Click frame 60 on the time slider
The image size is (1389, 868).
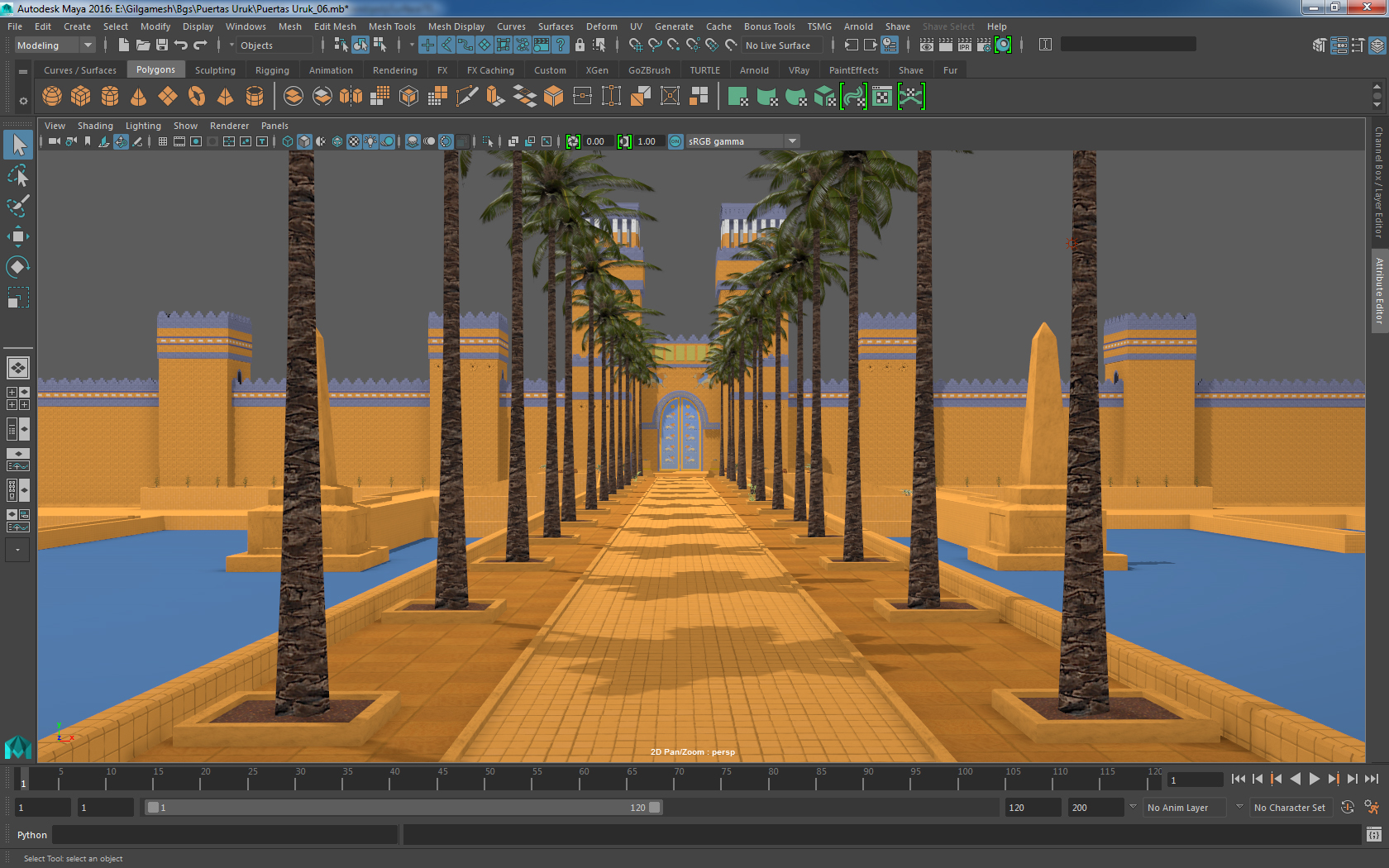[x=584, y=780]
